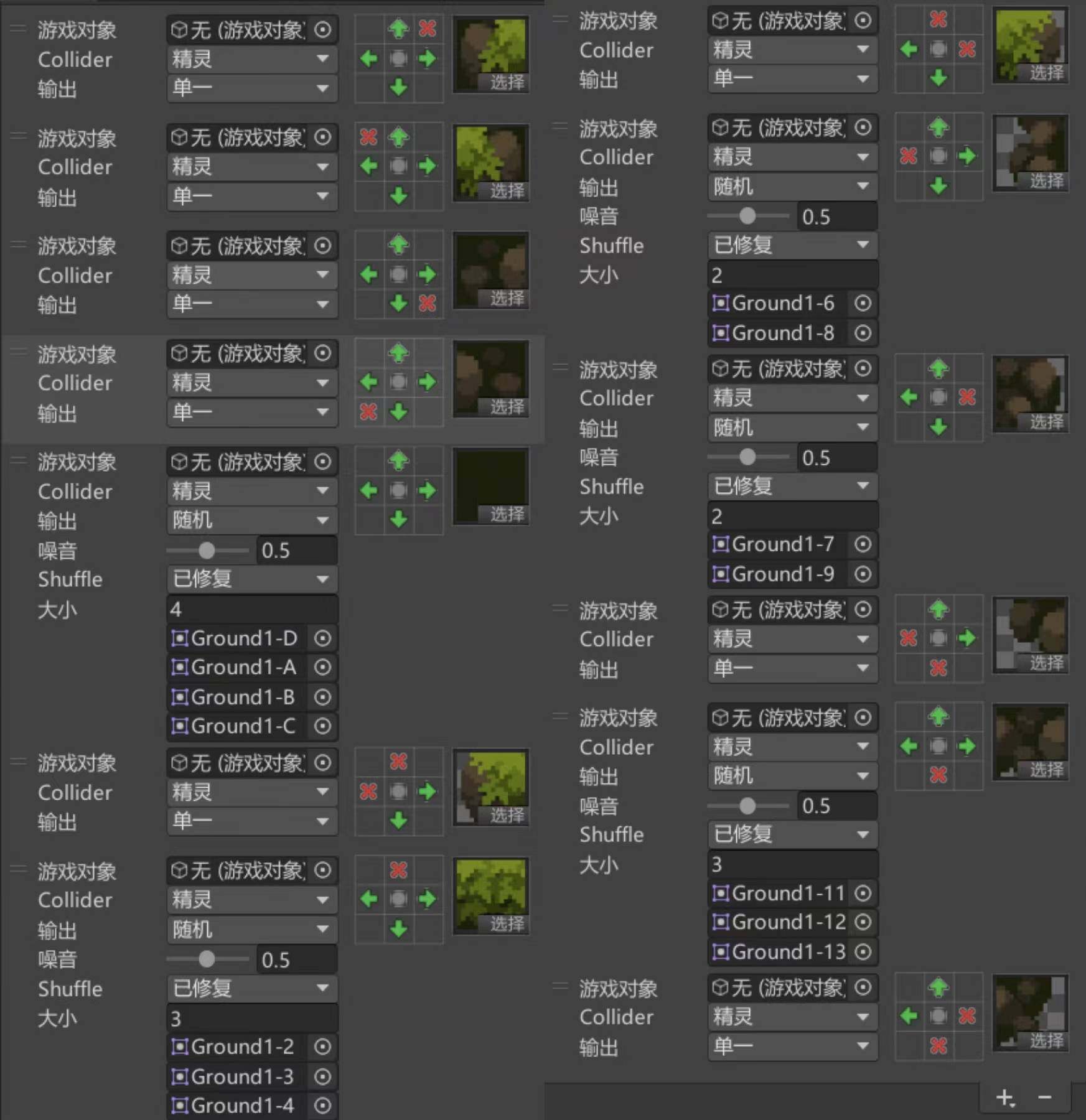Click the 选择 button on the solid dark sprite
This screenshot has width=1086, height=1120.
click(x=507, y=515)
